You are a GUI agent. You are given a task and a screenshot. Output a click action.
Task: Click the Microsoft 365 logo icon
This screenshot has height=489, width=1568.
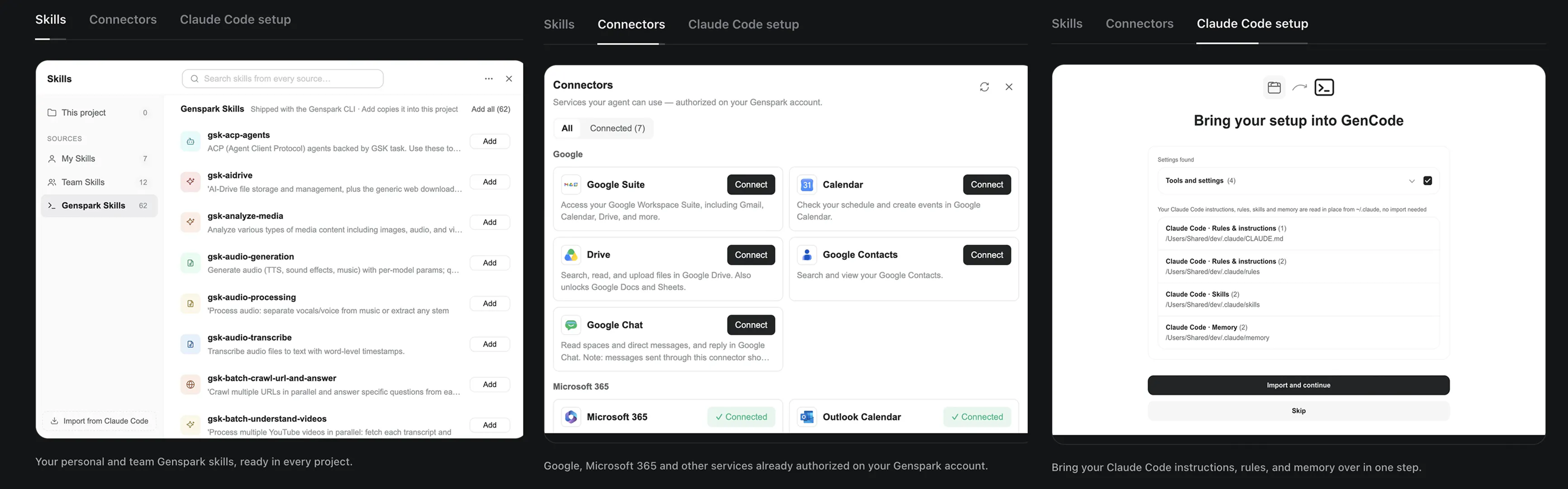coord(571,417)
